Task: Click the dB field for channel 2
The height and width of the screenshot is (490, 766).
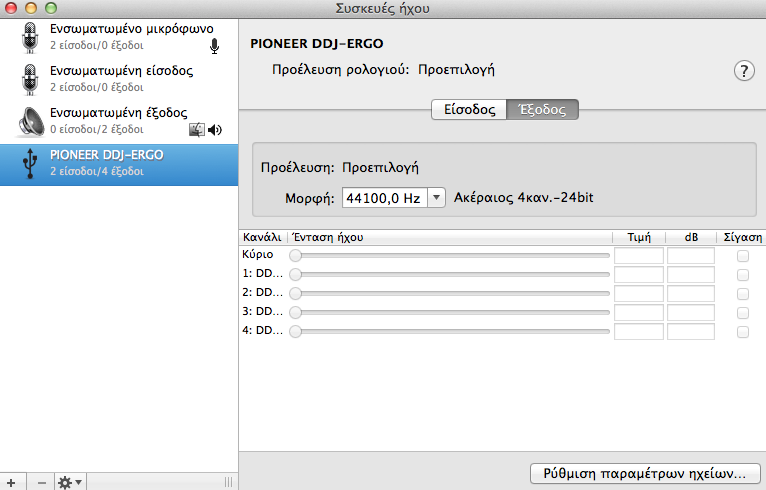Action: click(x=691, y=294)
